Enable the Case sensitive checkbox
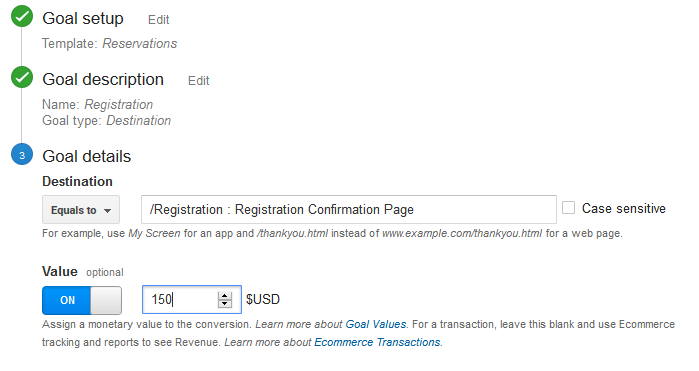699x371 pixels. [568, 208]
